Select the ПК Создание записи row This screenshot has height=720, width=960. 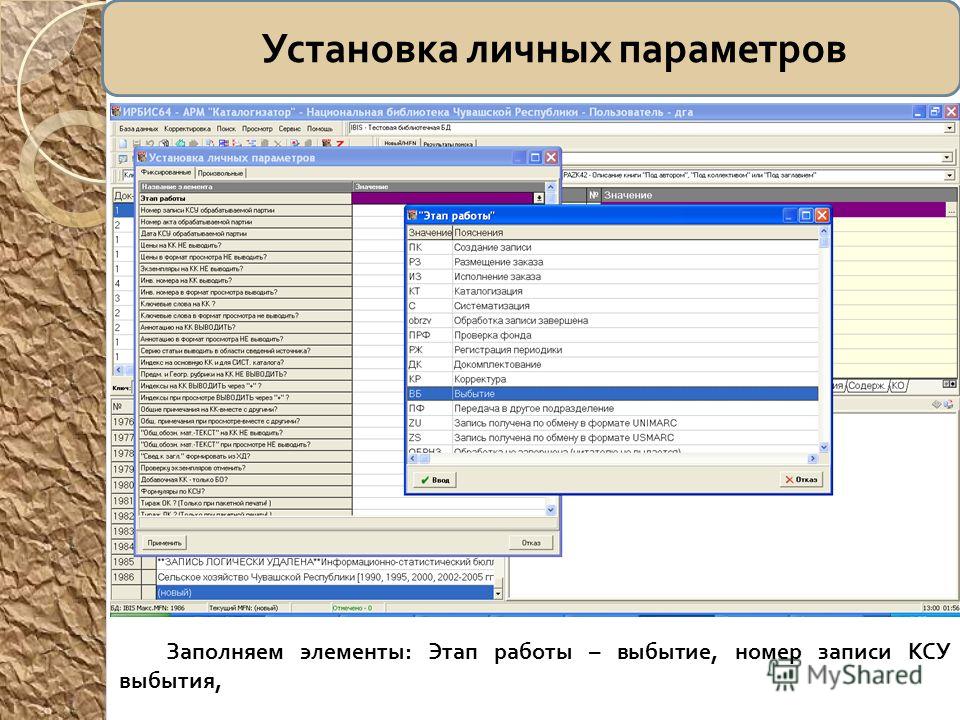coord(612,247)
